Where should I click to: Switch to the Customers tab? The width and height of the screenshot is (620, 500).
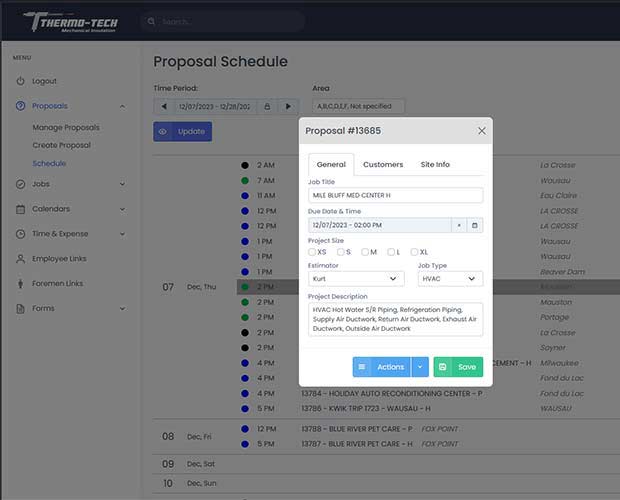tap(383, 164)
